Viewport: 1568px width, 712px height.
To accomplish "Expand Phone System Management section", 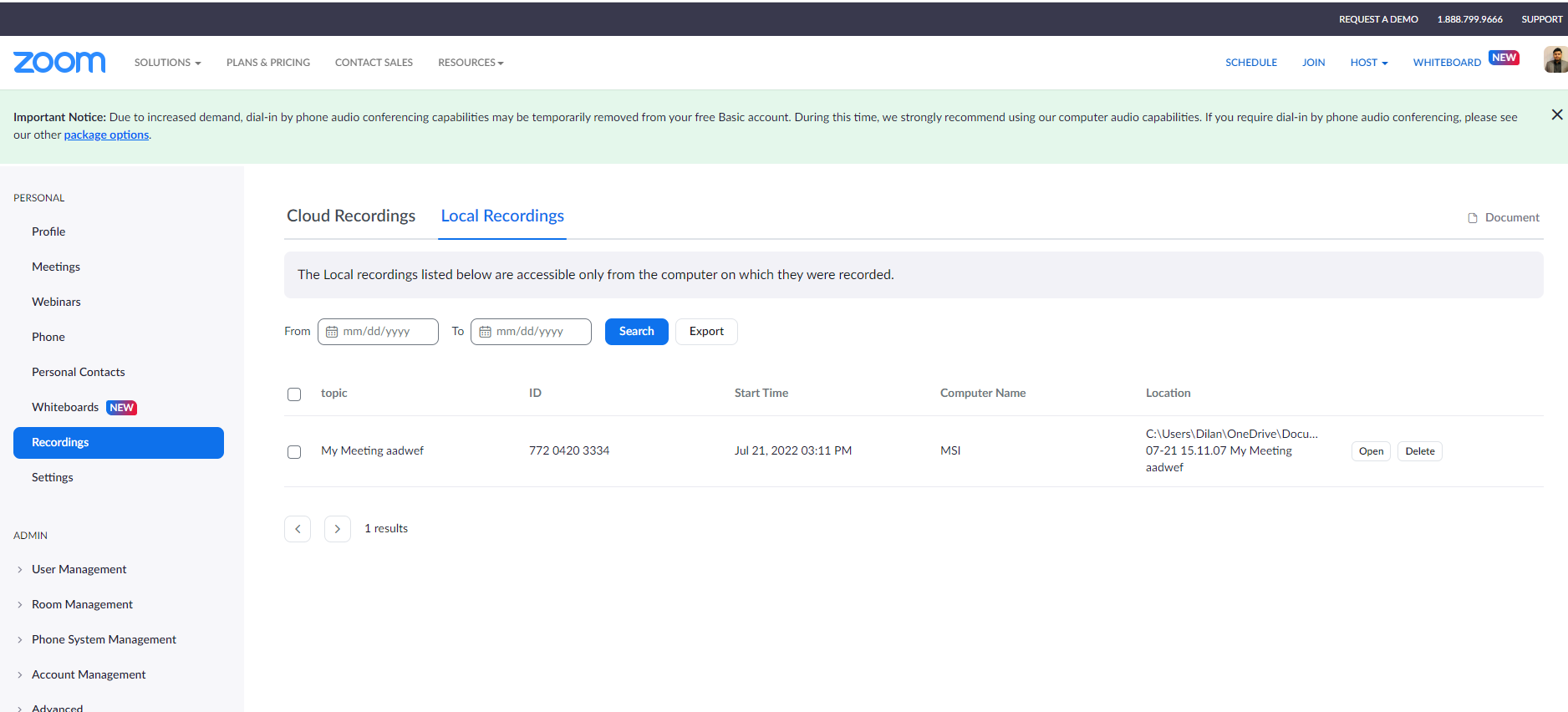I will 104,639.
